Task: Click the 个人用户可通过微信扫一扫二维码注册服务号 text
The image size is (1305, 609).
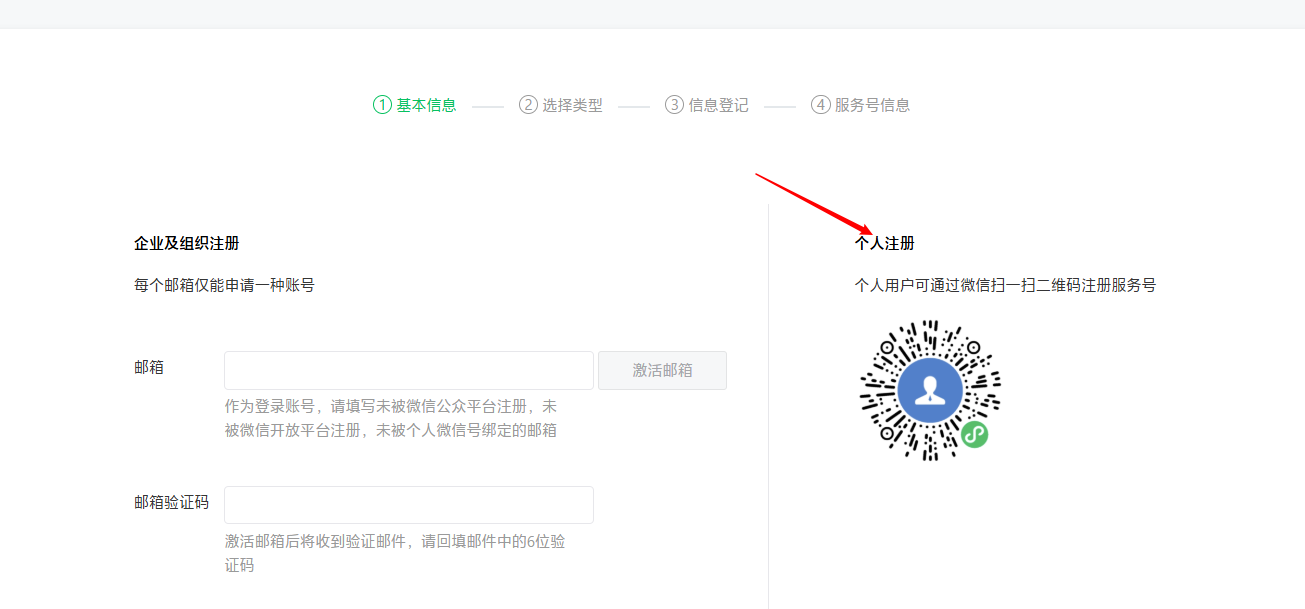Action: [1005, 285]
